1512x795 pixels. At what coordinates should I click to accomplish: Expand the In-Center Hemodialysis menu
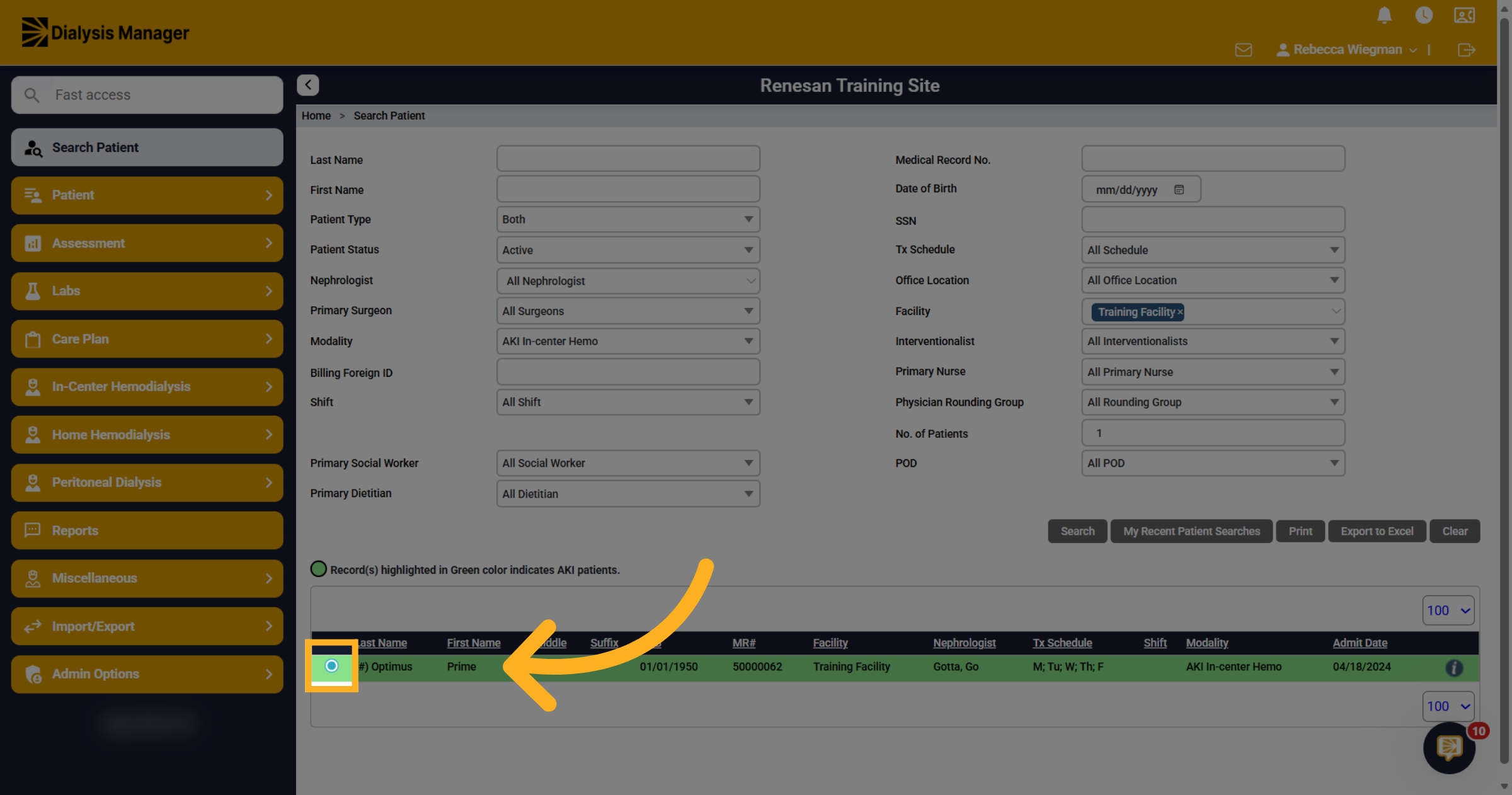[147, 387]
